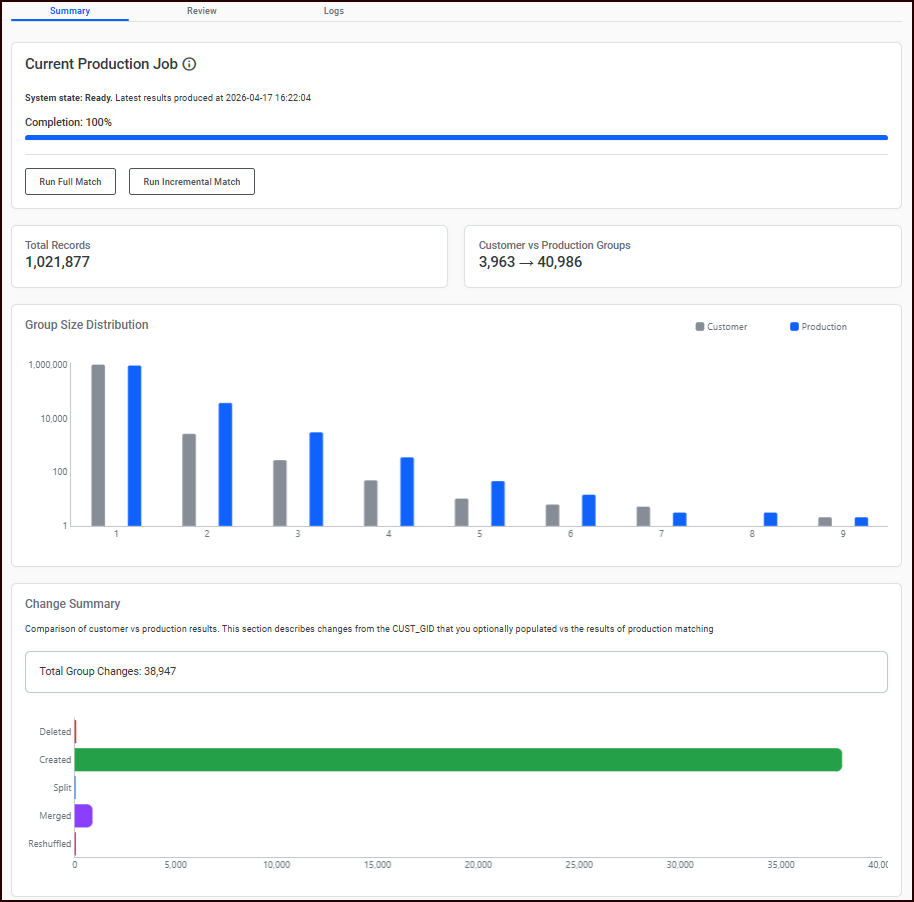
Task: Click the info icon beside Current Production Job
Action: pyautogui.click(x=189, y=64)
